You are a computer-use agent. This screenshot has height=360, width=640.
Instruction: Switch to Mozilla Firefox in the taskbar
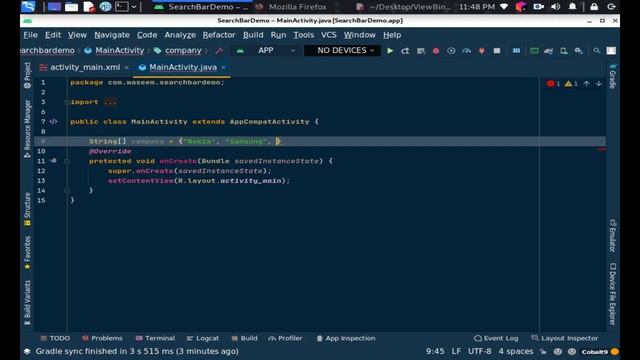click(292, 7)
